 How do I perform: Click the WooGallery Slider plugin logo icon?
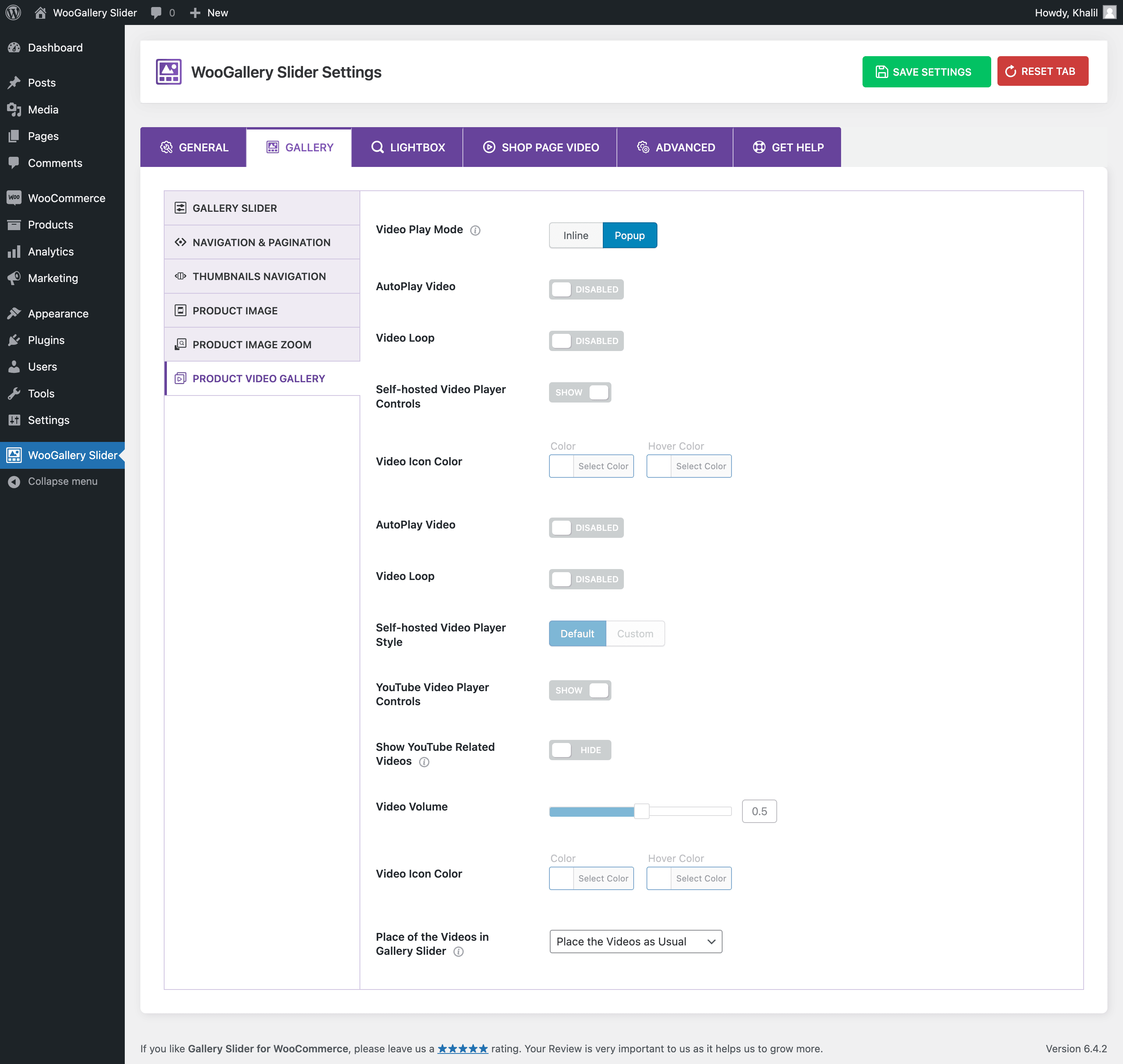click(x=168, y=72)
